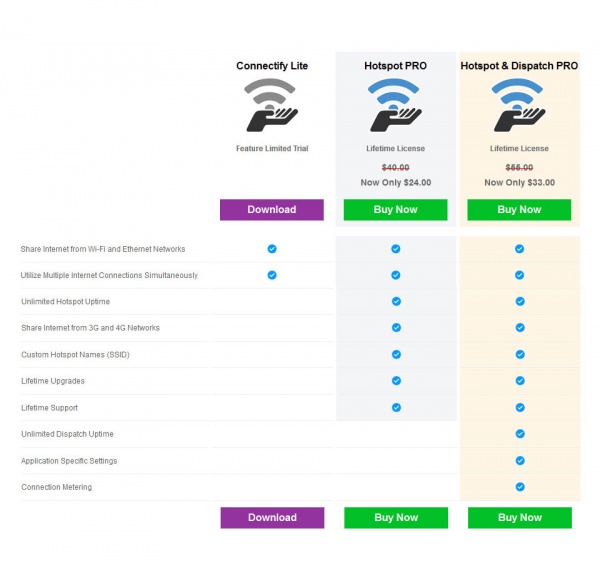600x561 pixels.
Task: Click the Connectify Lite gray Wi-Fi hand logo
Action: [271, 106]
